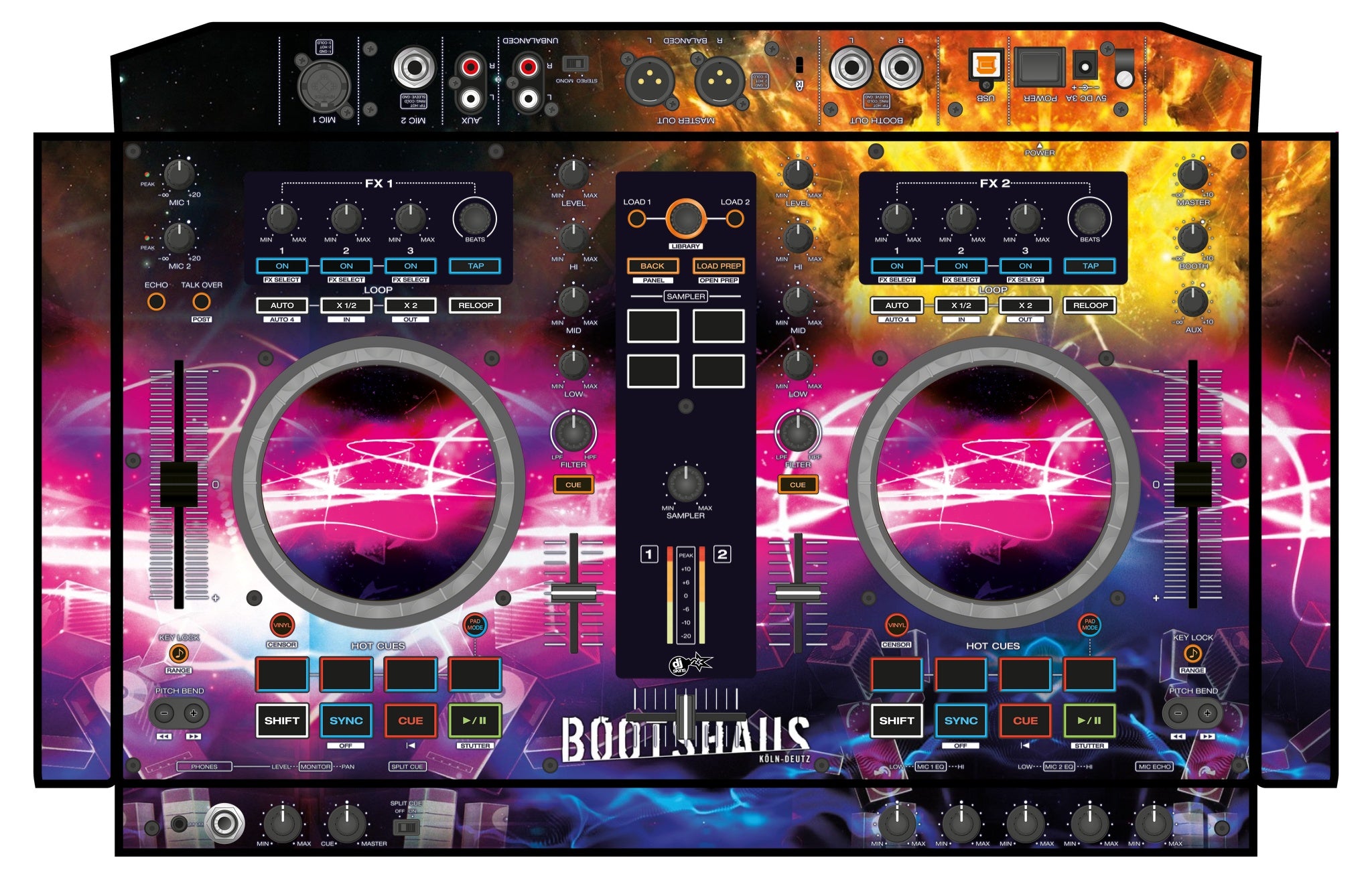The height and width of the screenshot is (878, 1372).
Task: Click the channel 1 number badge by the meter
Action: (x=649, y=555)
